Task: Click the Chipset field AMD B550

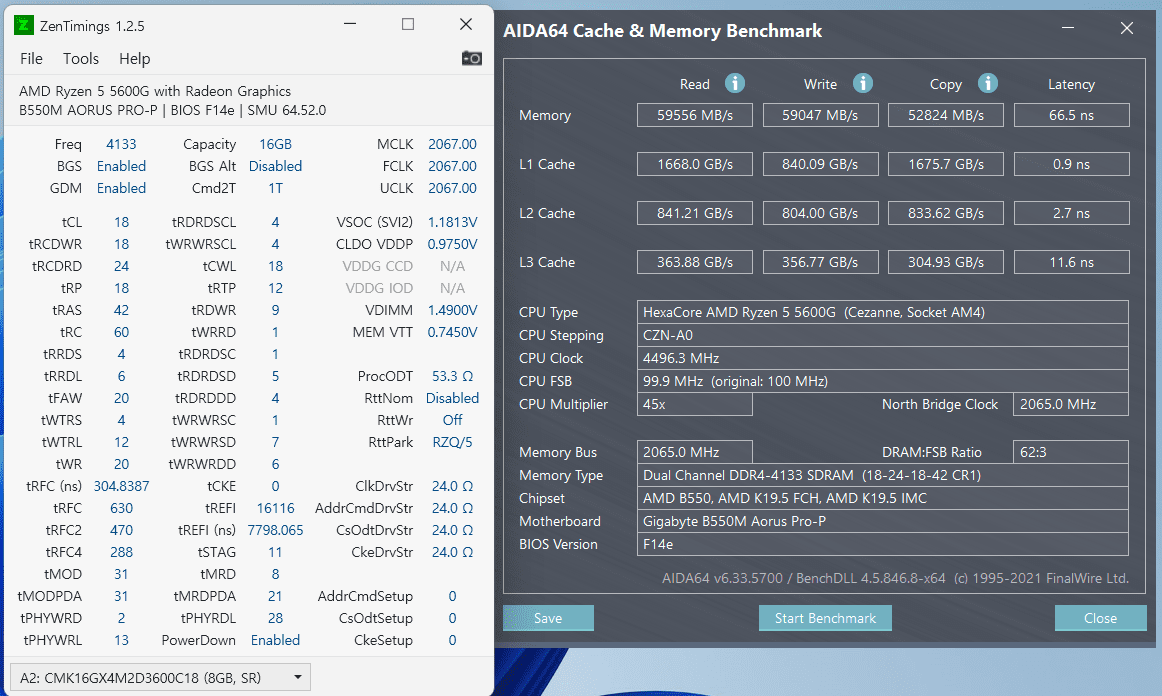Action: pos(883,498)
